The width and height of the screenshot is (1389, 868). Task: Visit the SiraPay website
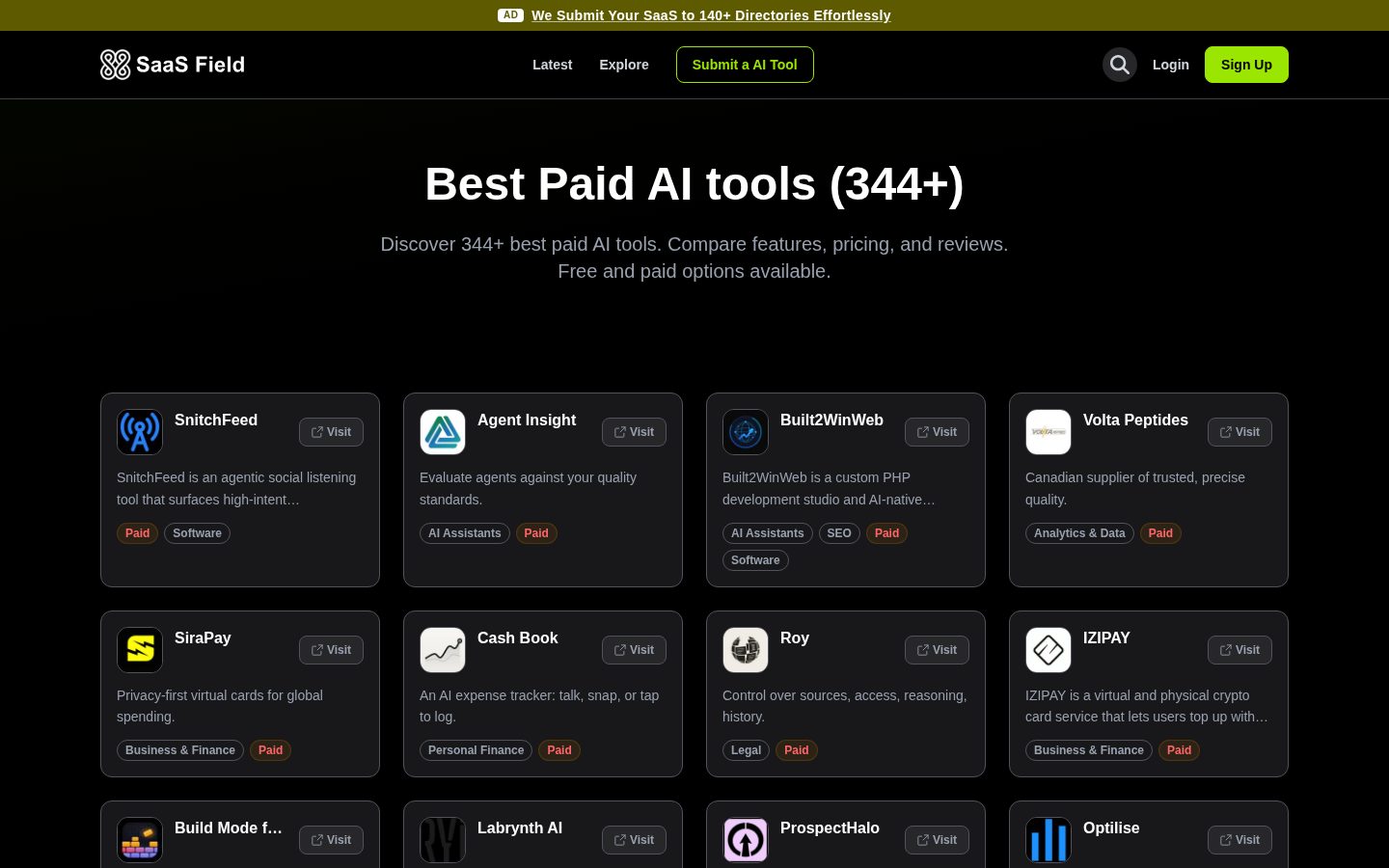(331, 650)
